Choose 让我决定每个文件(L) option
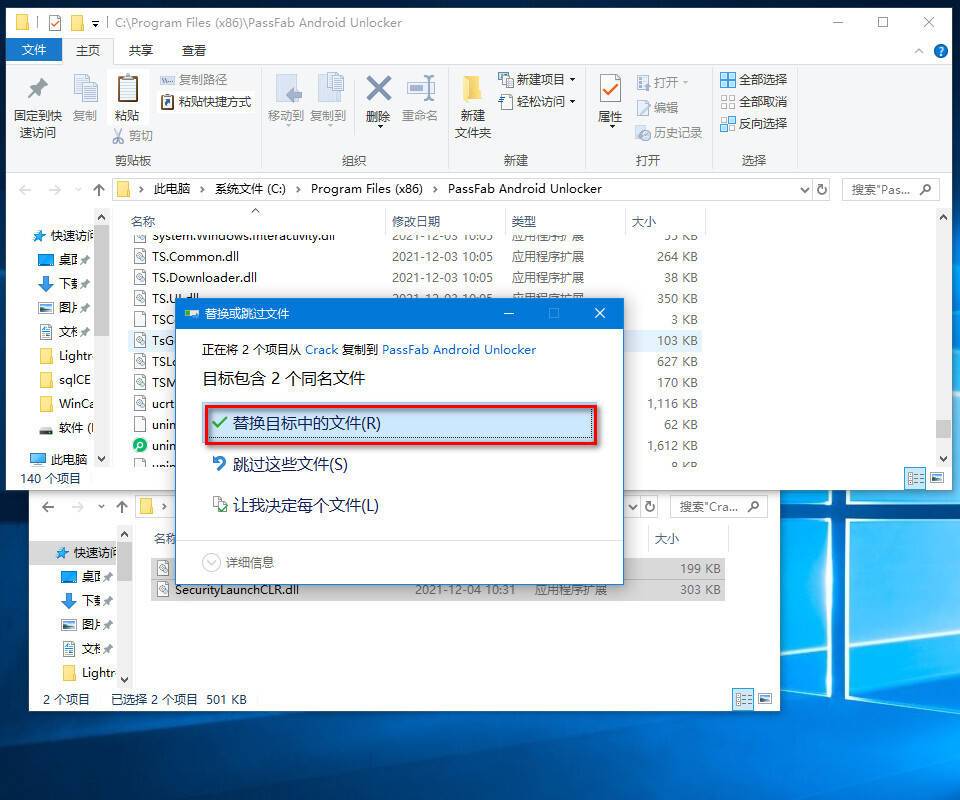 (305, 506)
